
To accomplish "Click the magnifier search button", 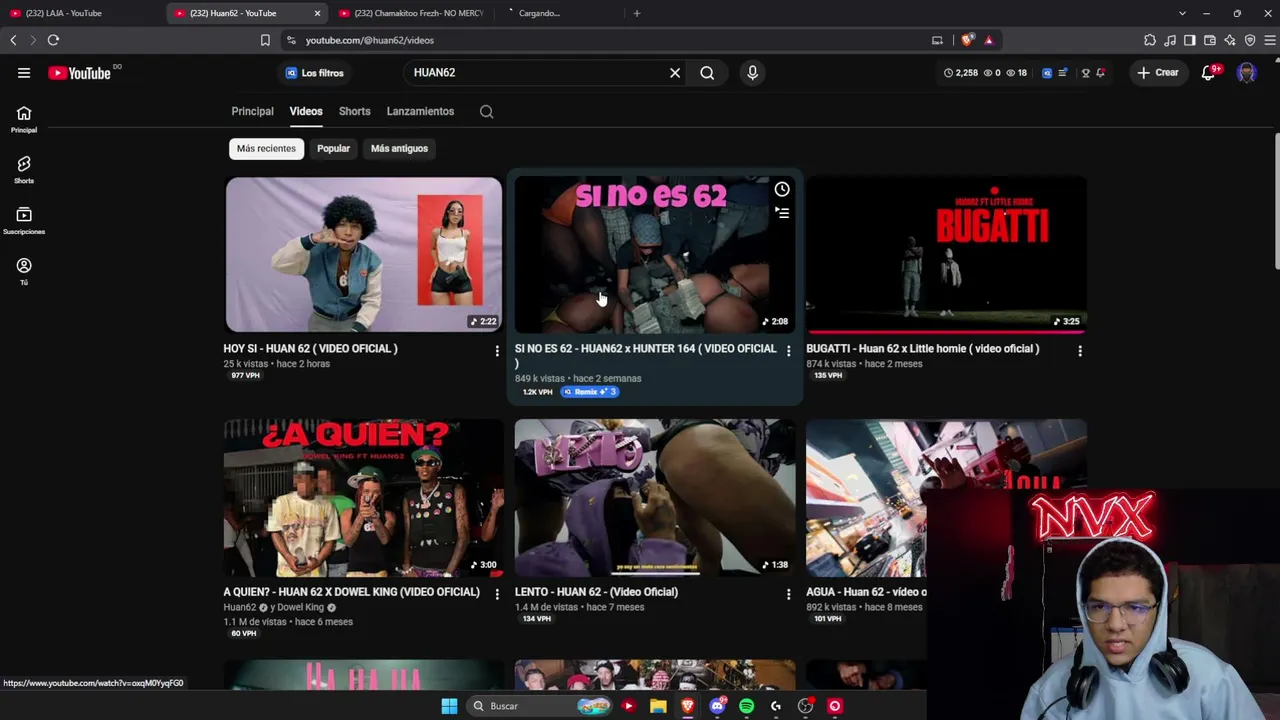I will coord(707,73).
